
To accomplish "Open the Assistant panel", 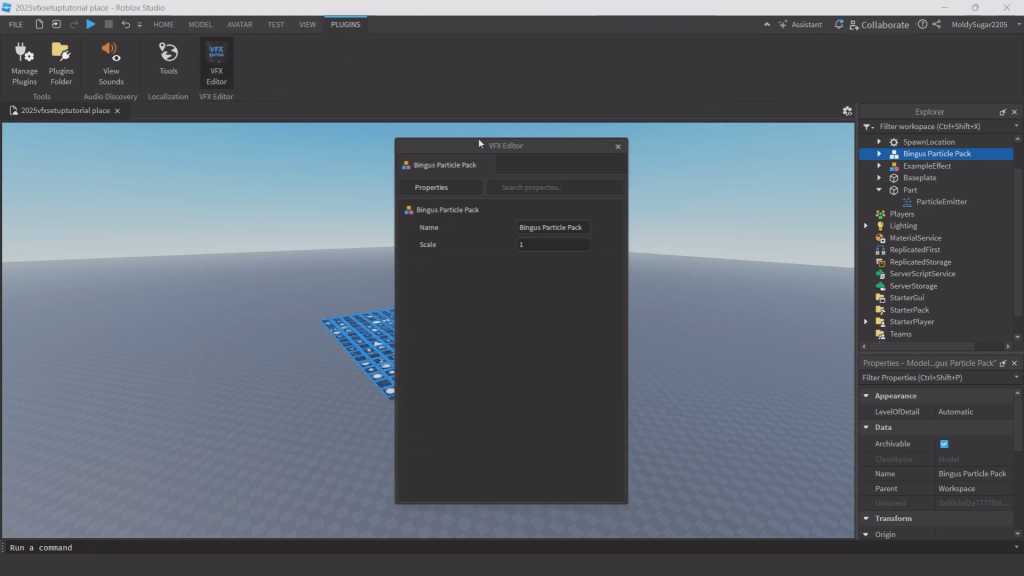I will [800, 24].
